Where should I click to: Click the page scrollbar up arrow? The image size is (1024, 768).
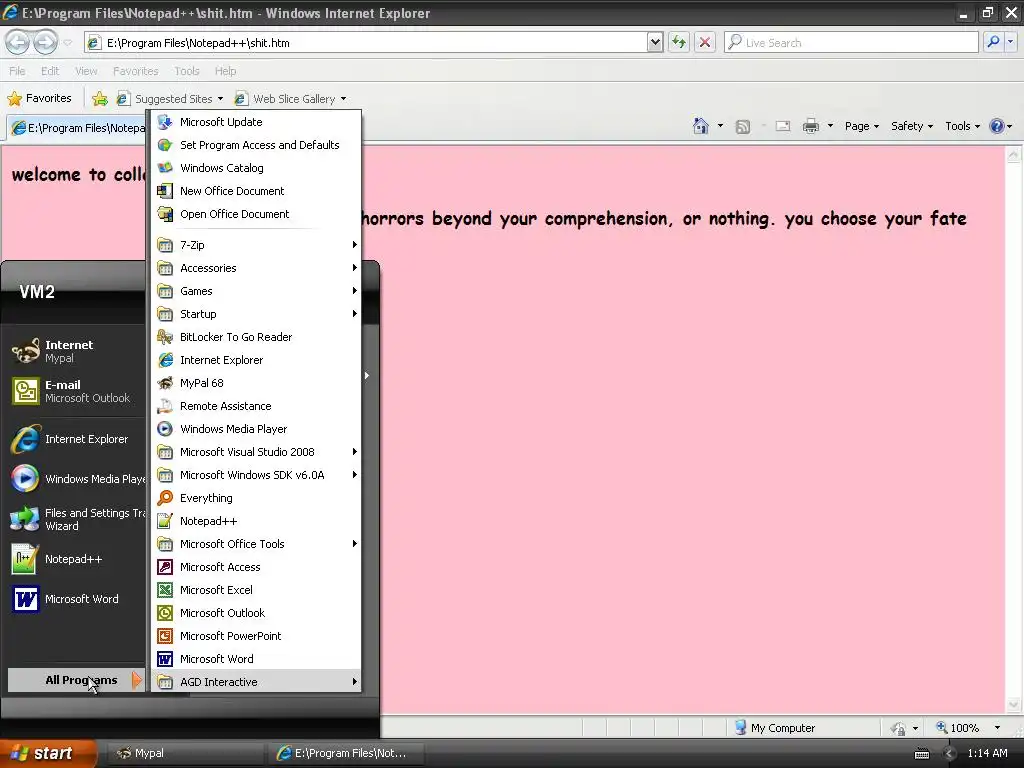(x=1013, y=155)
